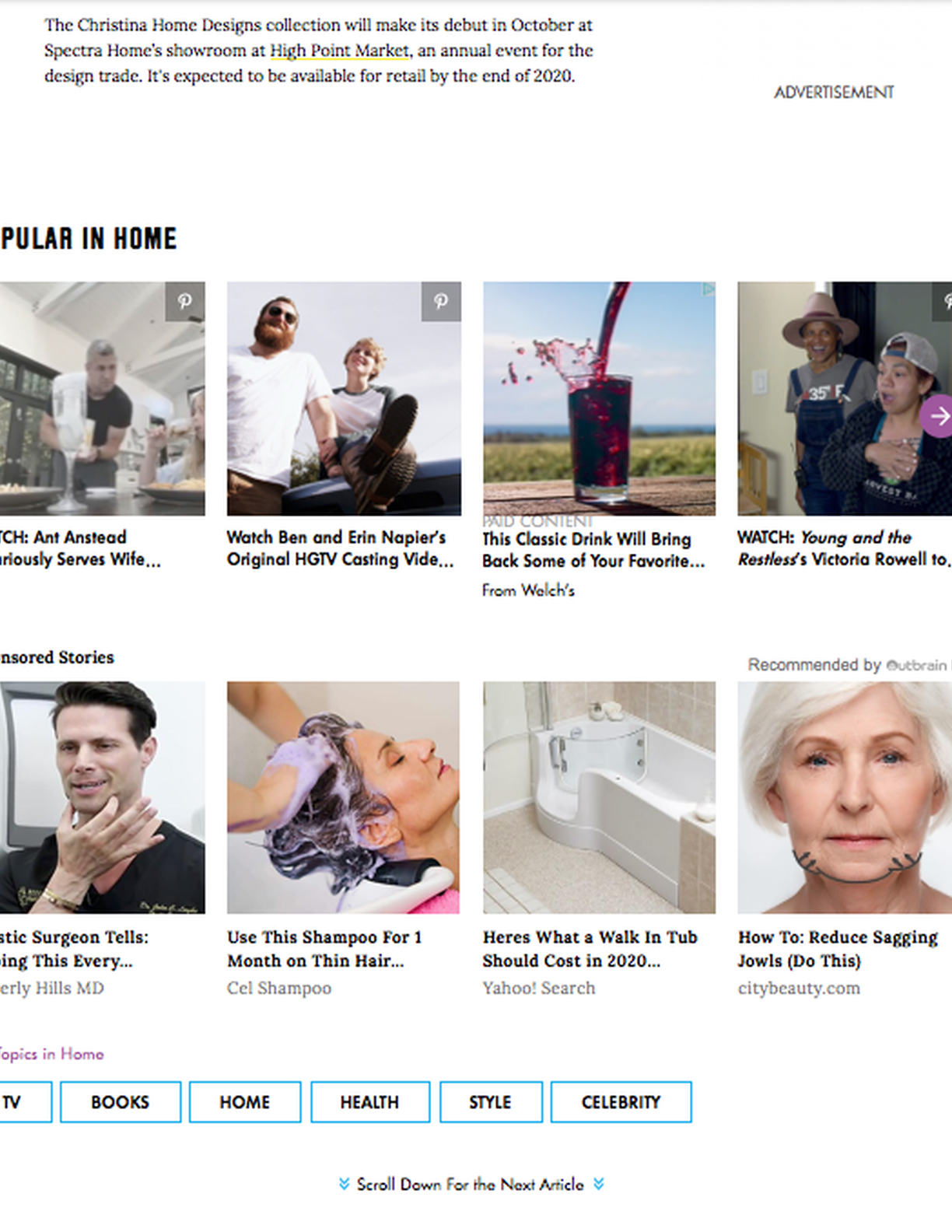Pin the Ant Anstead image to Pinterest
The image size is (952, 1232).
[x=185, y=302]
